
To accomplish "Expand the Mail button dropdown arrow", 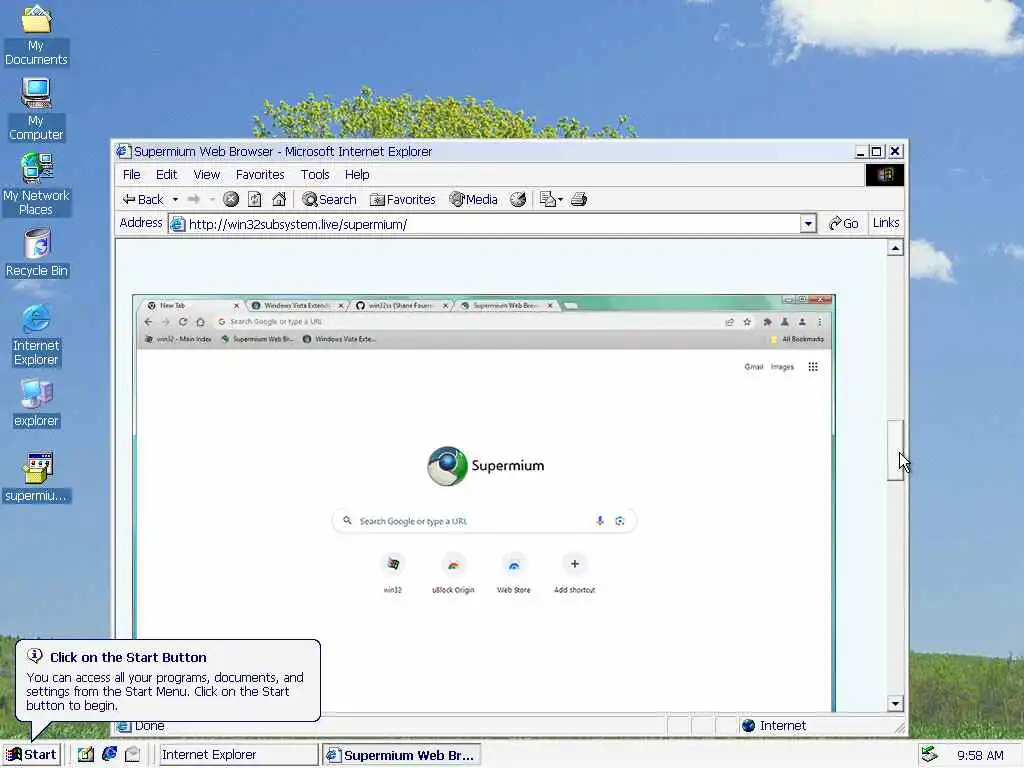I will pyautogui.click(x=560, y=199).
